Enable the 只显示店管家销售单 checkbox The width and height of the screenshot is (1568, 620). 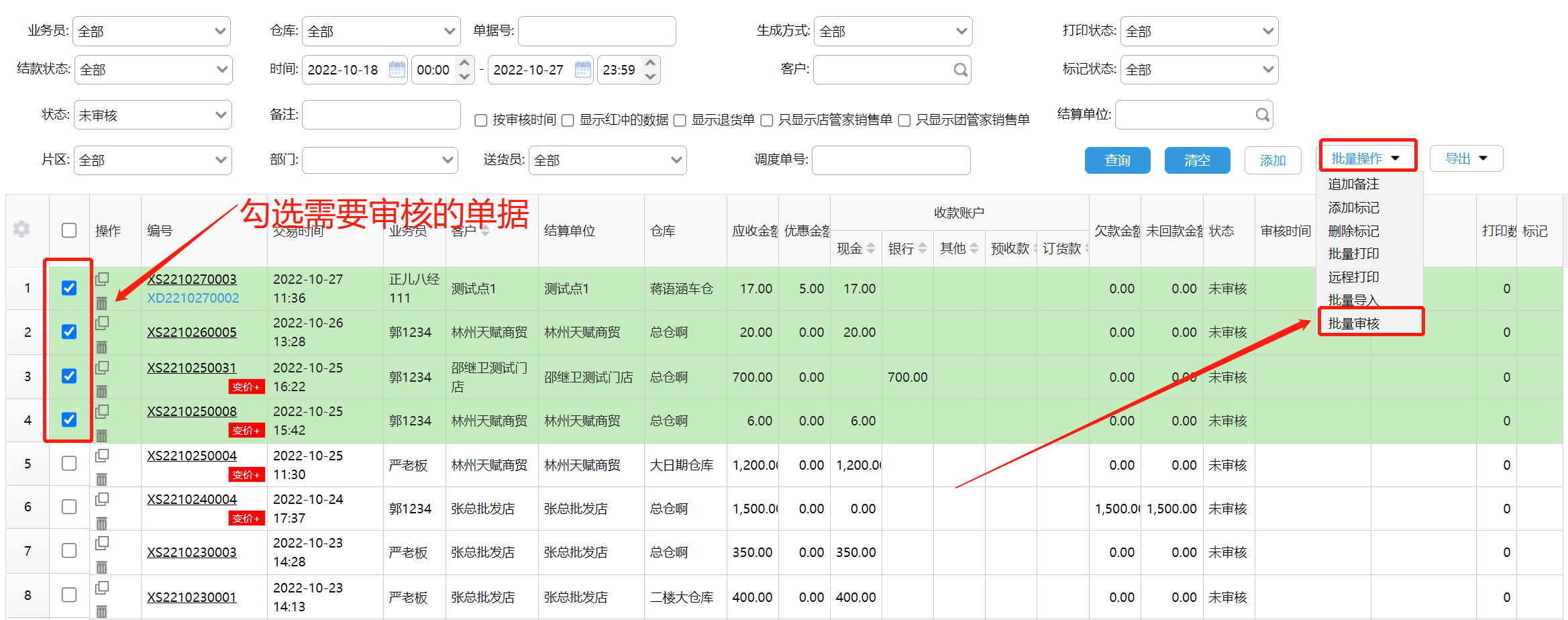(x=767, y=120)
